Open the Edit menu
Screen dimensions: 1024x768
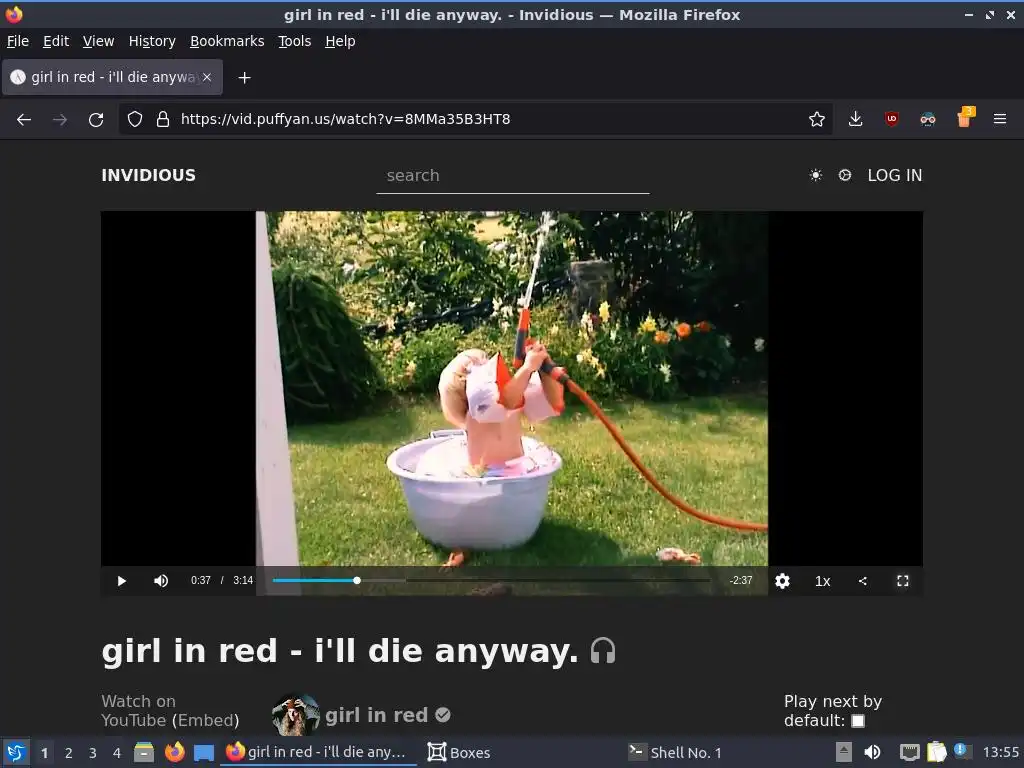[56, 41]
